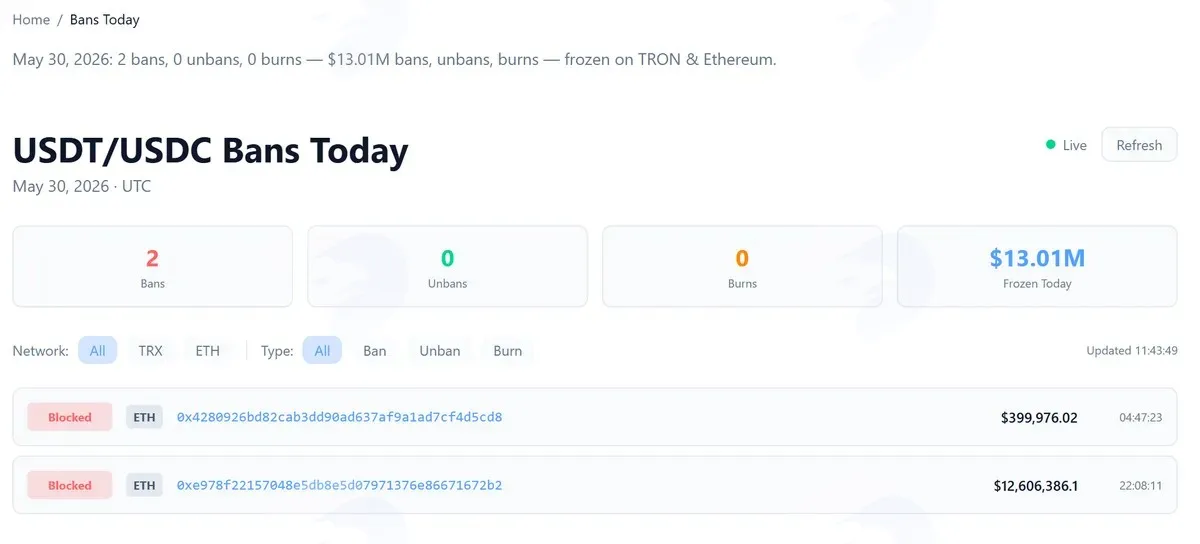The image size is (1200, 544).
Task: Open address 0xe978f2215704 link
Action: (339, 485)
